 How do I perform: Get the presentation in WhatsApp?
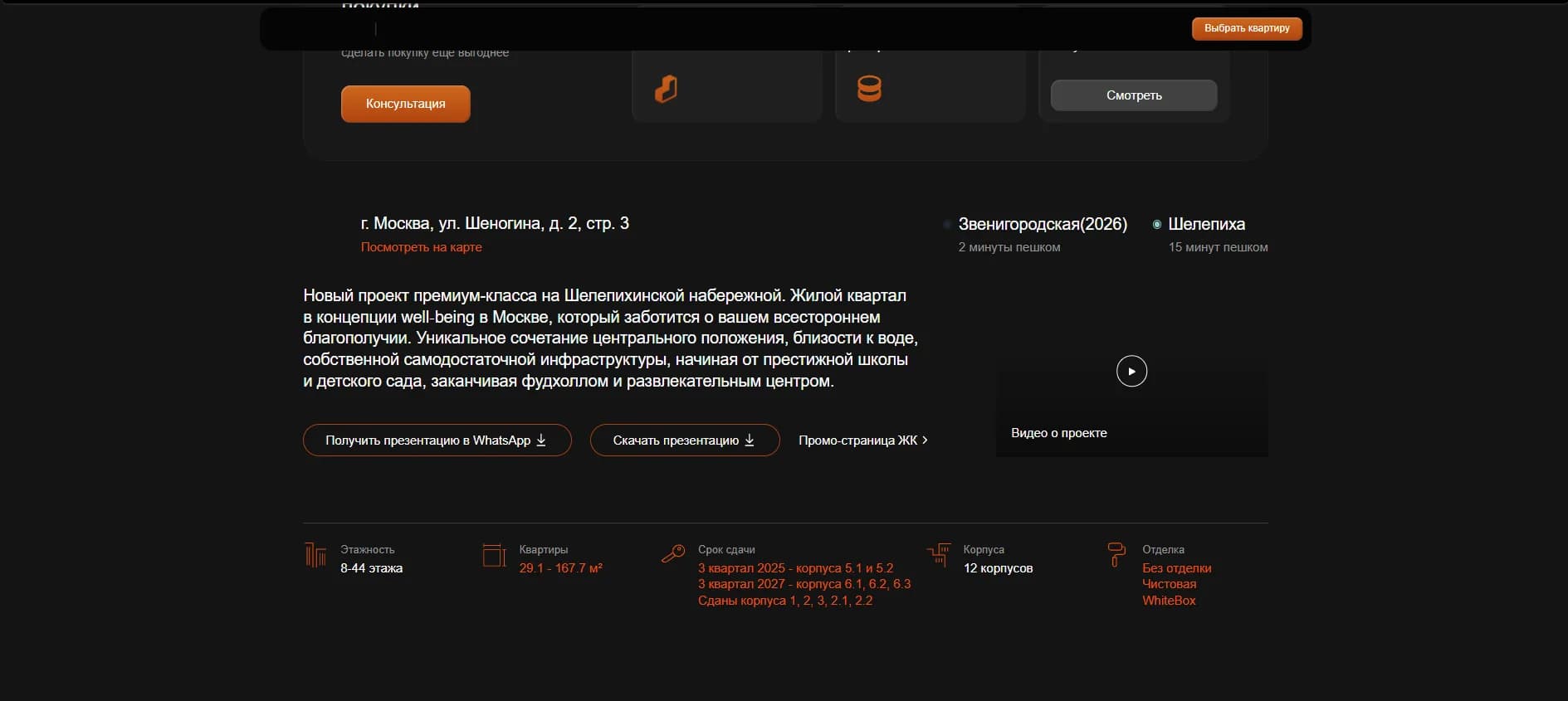pyautogui.click(x=437, y=441)
